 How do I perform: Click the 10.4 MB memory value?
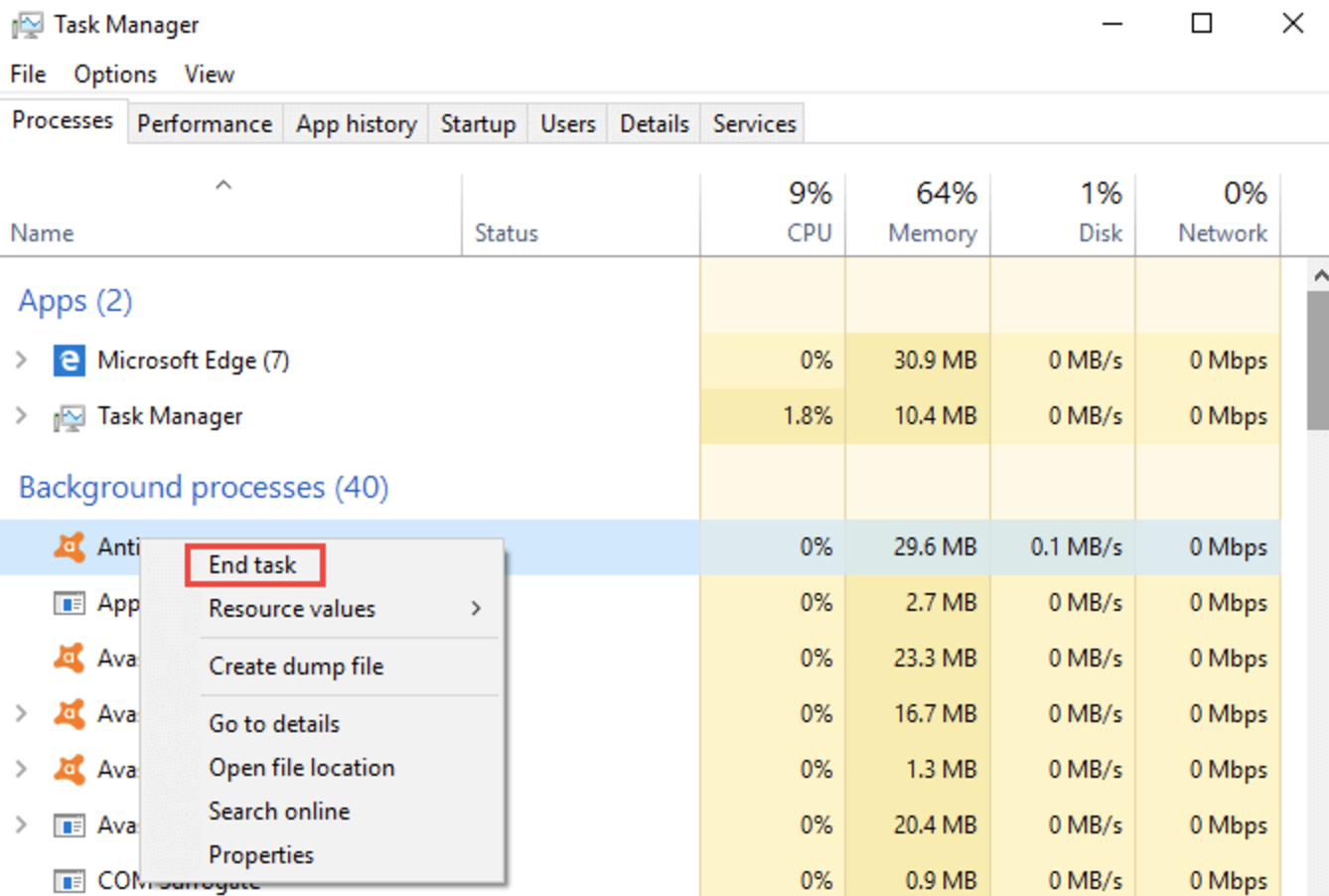[x=935, y=416]
